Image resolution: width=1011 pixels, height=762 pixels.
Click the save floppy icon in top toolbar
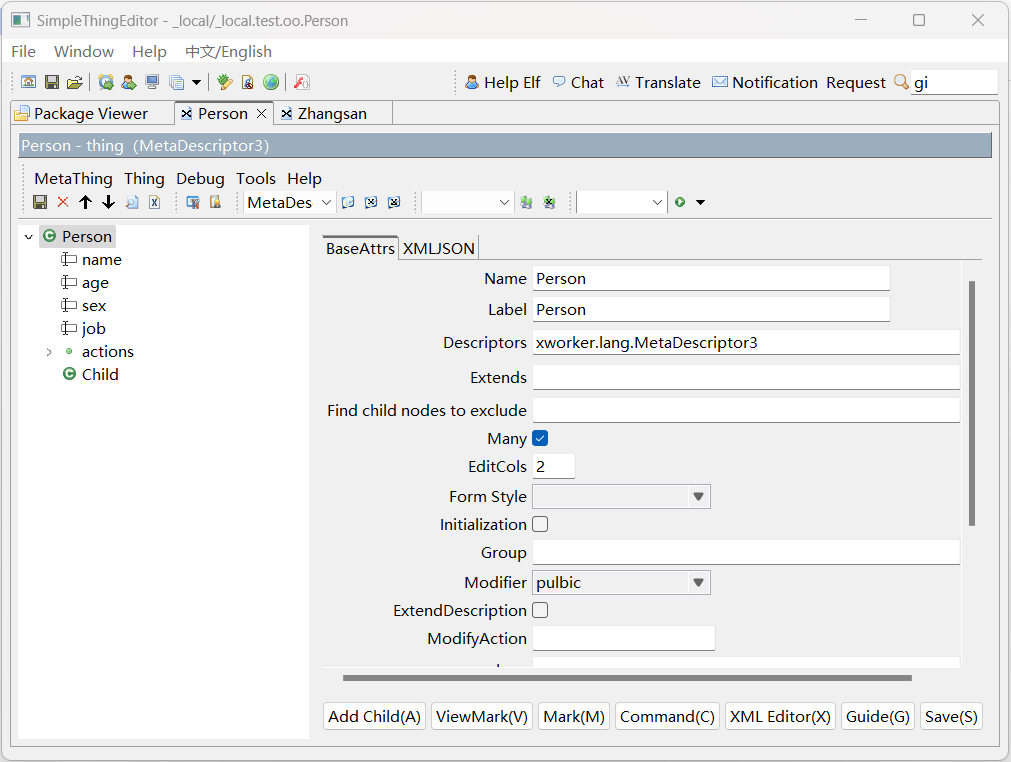coord(52,82)
